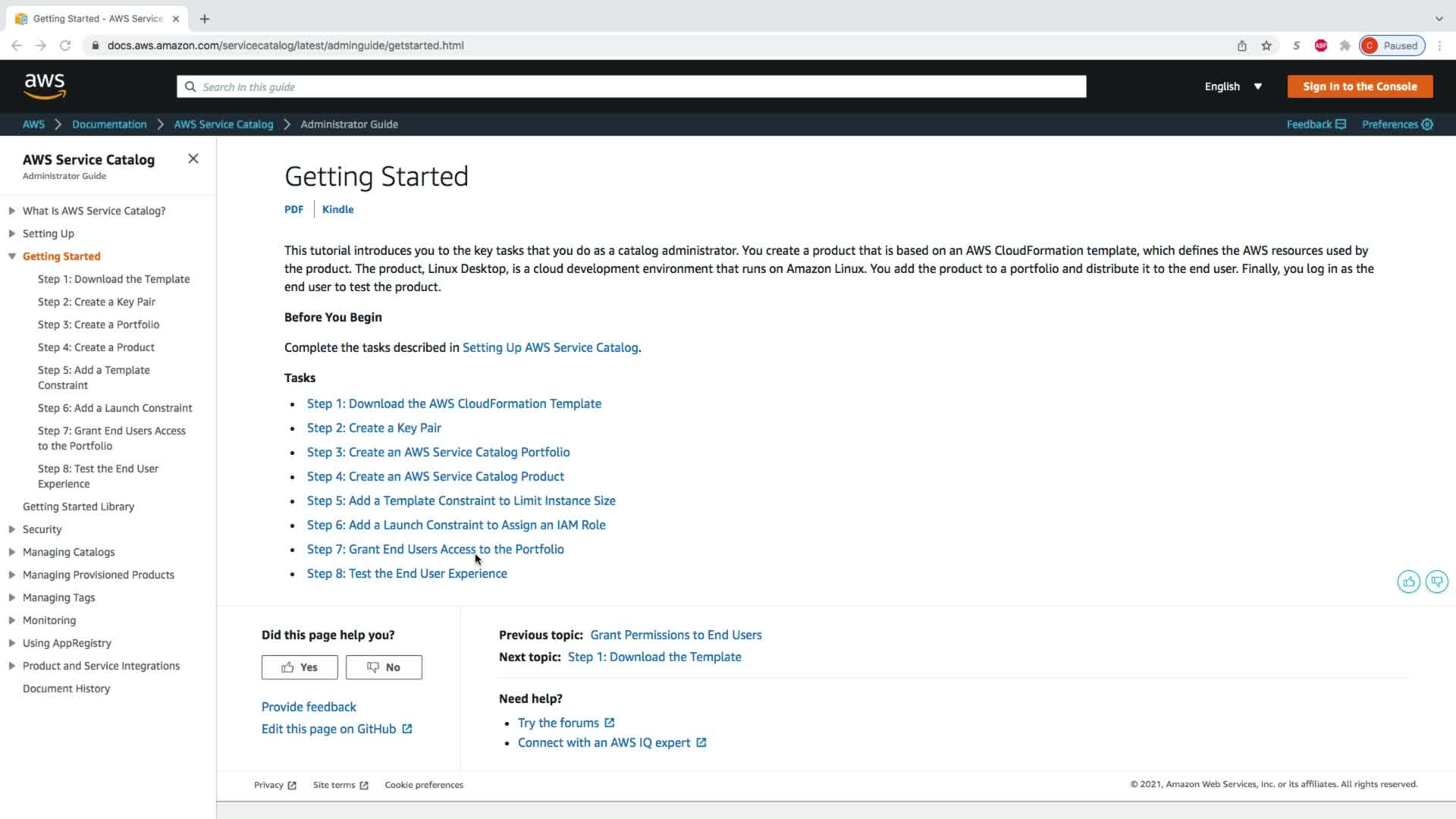Click the AWS logo
This screenshot has height=819, width=1456.
[45, 86]
